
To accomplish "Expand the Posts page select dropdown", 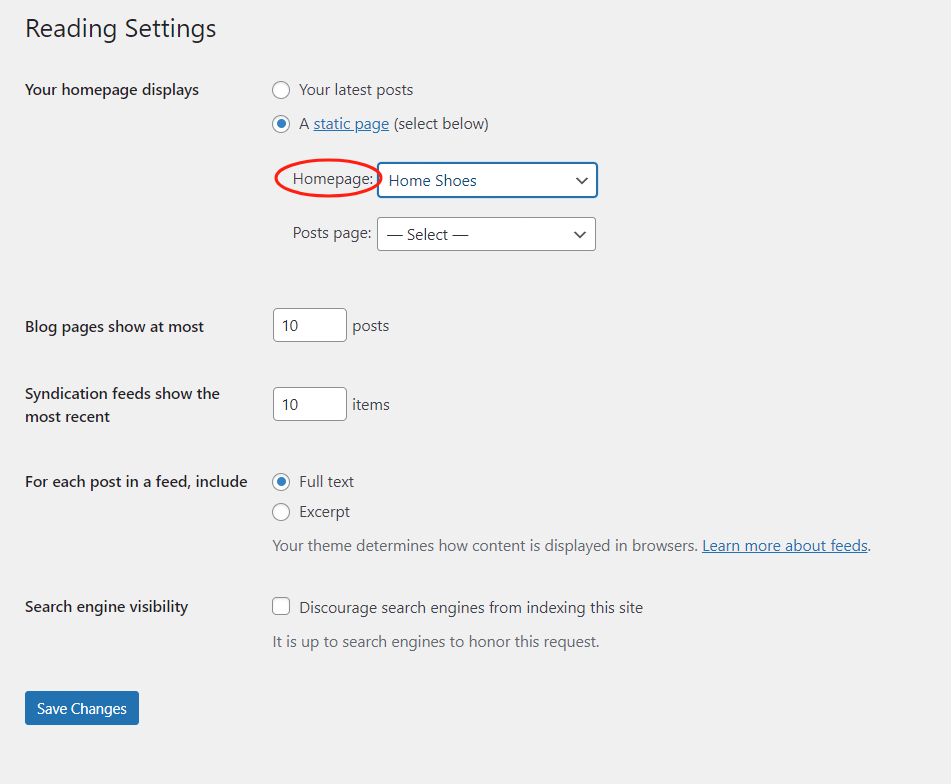I will coord(475,235).
